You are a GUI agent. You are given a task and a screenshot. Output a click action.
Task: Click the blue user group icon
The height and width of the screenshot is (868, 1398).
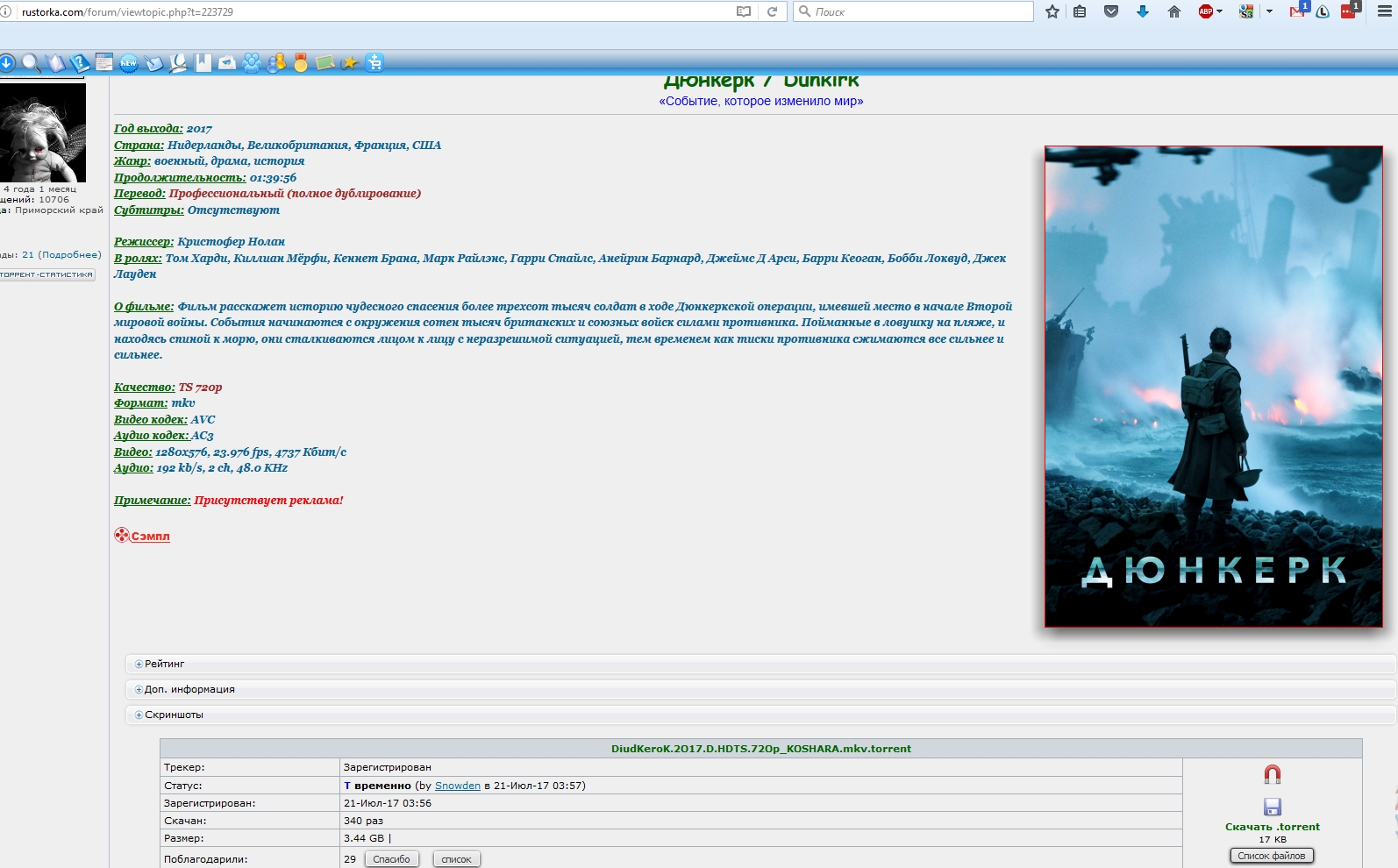[252, 62]
